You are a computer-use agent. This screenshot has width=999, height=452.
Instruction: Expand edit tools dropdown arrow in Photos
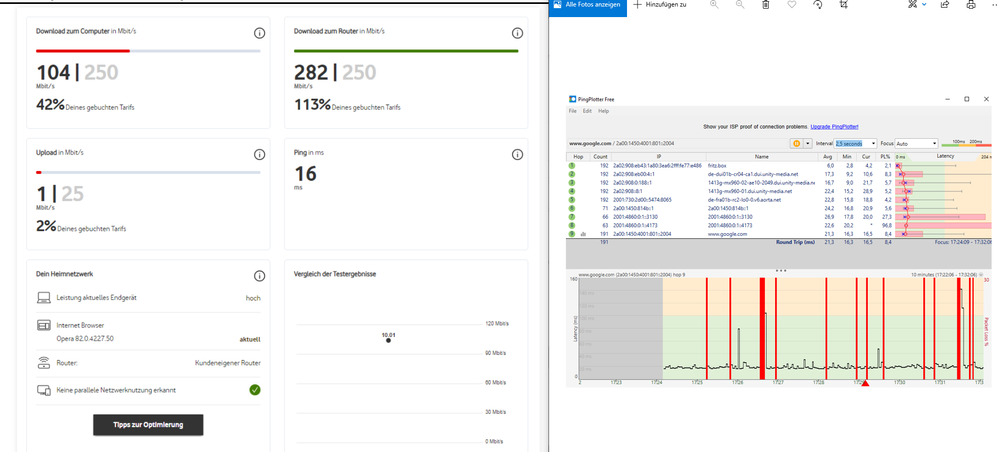click(924, 4)
